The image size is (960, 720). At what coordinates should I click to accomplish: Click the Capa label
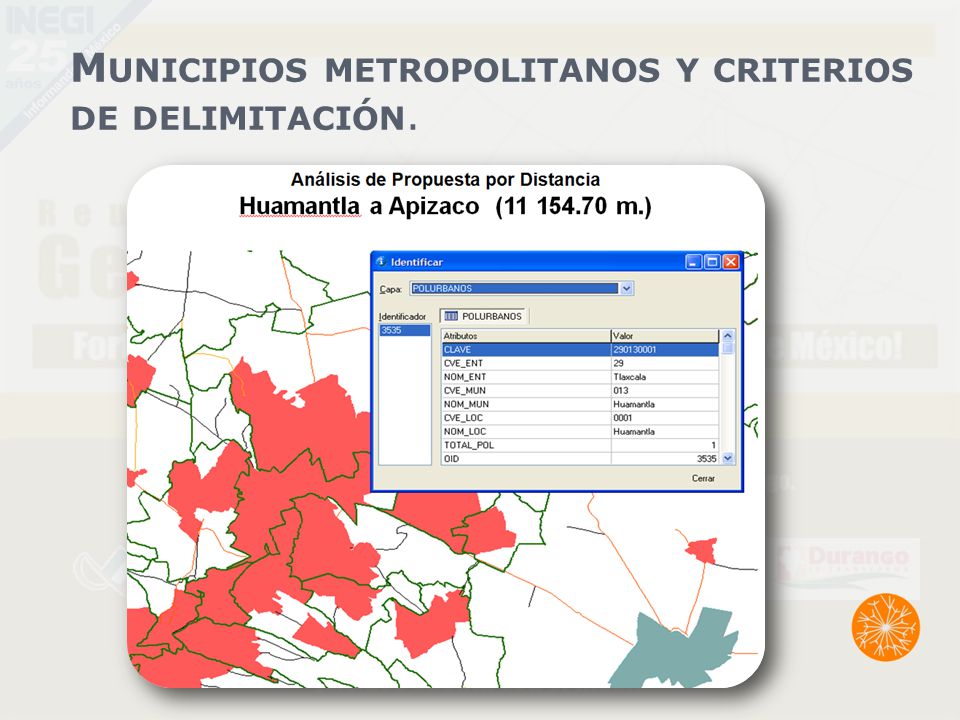pyautogui.click(x=391, y=289)
